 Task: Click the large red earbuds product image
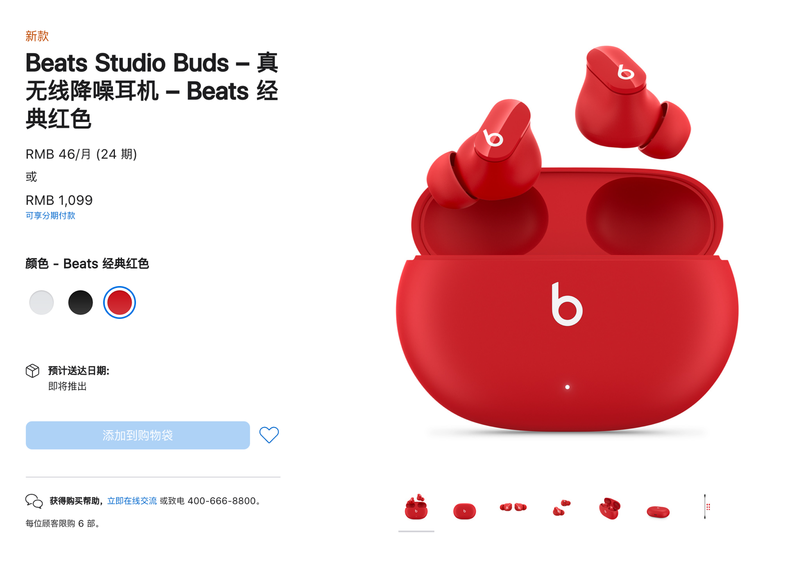567,240
